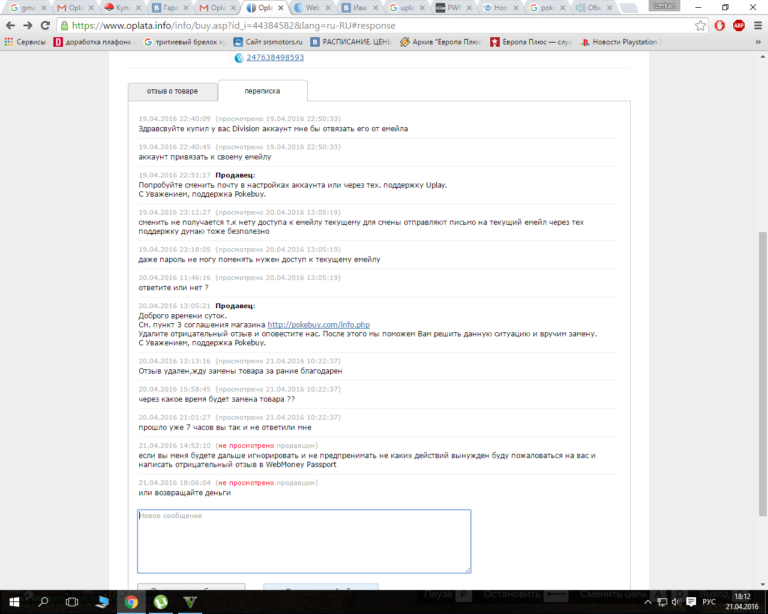
Task: Open the Action Center notifications icon
Action: pos(691,602)
